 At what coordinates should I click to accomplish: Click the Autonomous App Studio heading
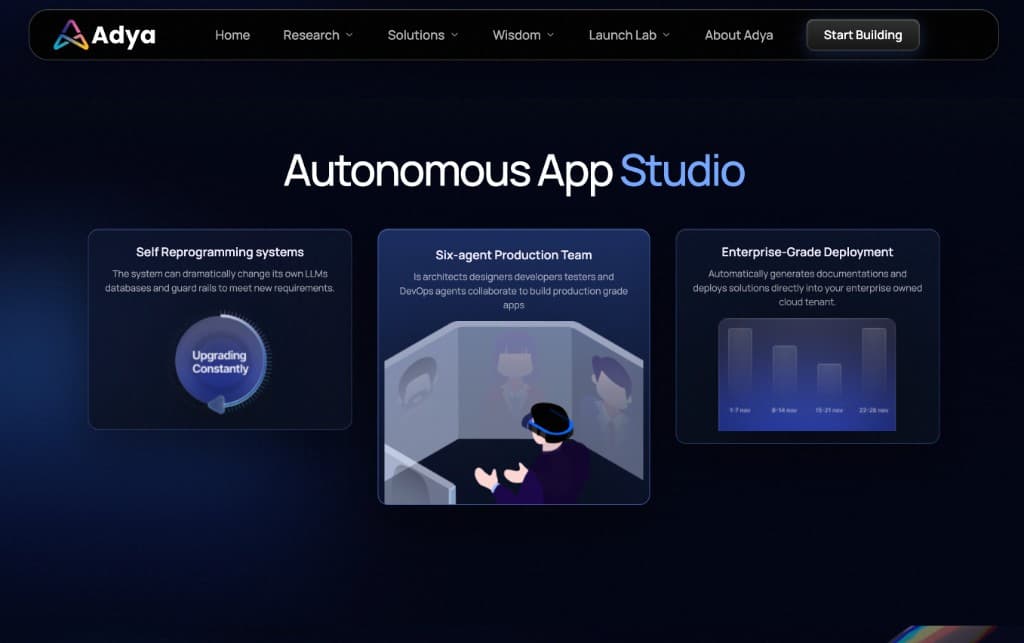pos(514,171)
